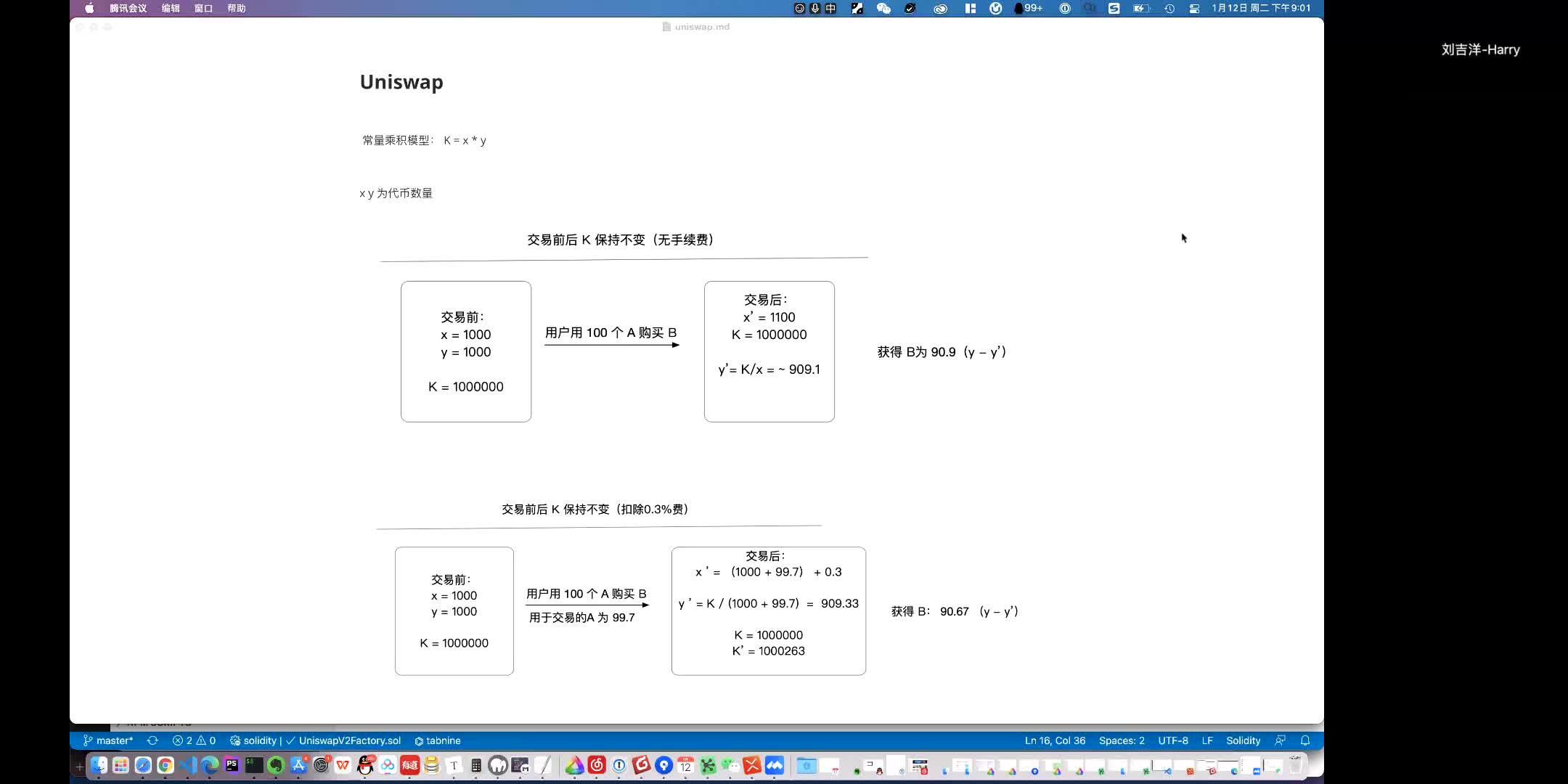Image resolution: width=1568 pixels, height=784 pixels.
Task: Open App Store from the Dock
Action: click(x=298, y=765)
